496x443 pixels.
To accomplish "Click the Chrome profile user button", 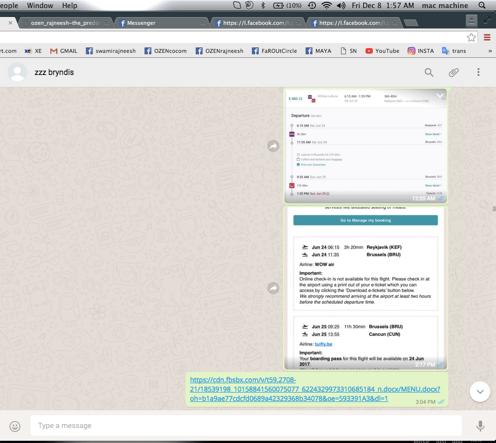I will (471, 20).
